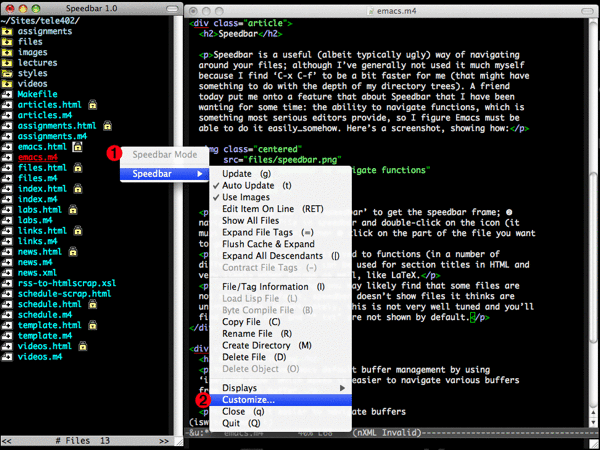The image size is (600, 450).
Task: Choose Quit (Q) menu item
Action: tap(280, 424)
